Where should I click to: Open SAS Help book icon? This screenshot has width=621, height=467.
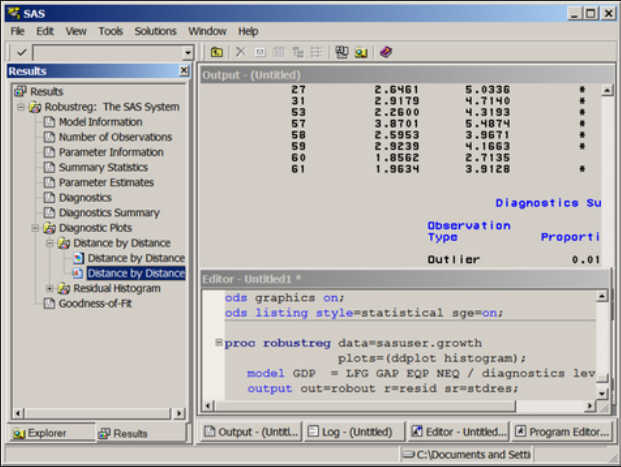(x=386, y=52)
